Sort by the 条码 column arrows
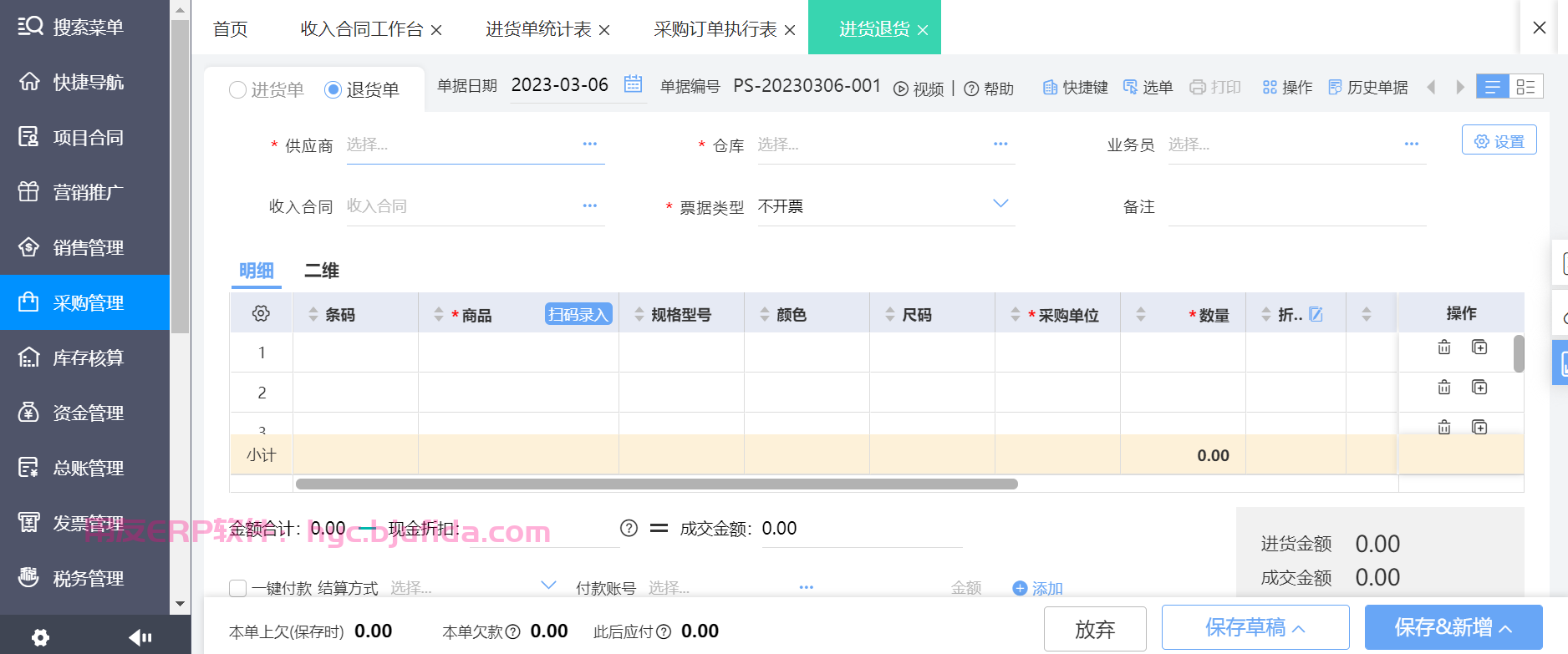 (x=313, y=314)
